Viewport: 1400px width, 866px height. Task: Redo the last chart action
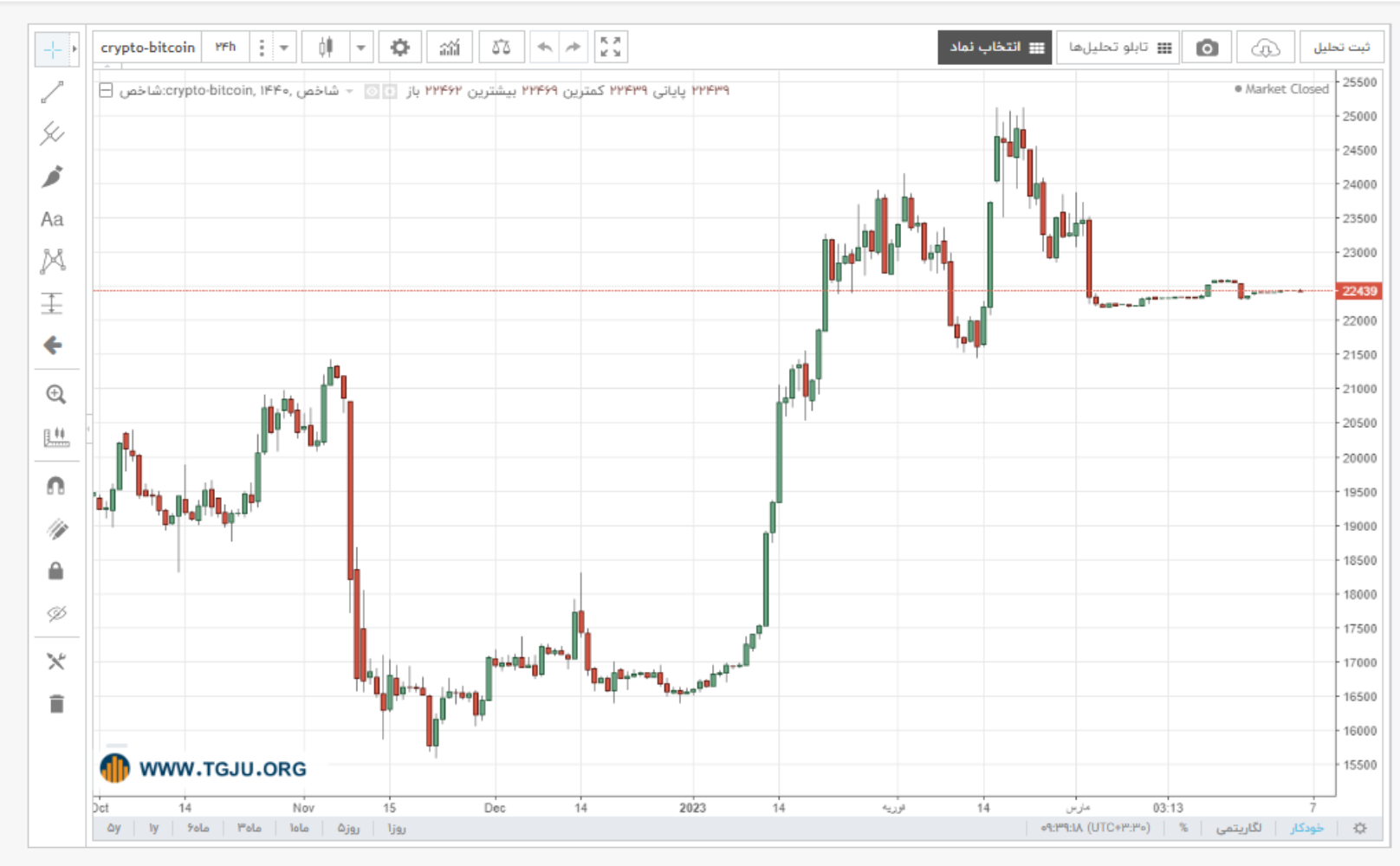click(x=573, y=47)
